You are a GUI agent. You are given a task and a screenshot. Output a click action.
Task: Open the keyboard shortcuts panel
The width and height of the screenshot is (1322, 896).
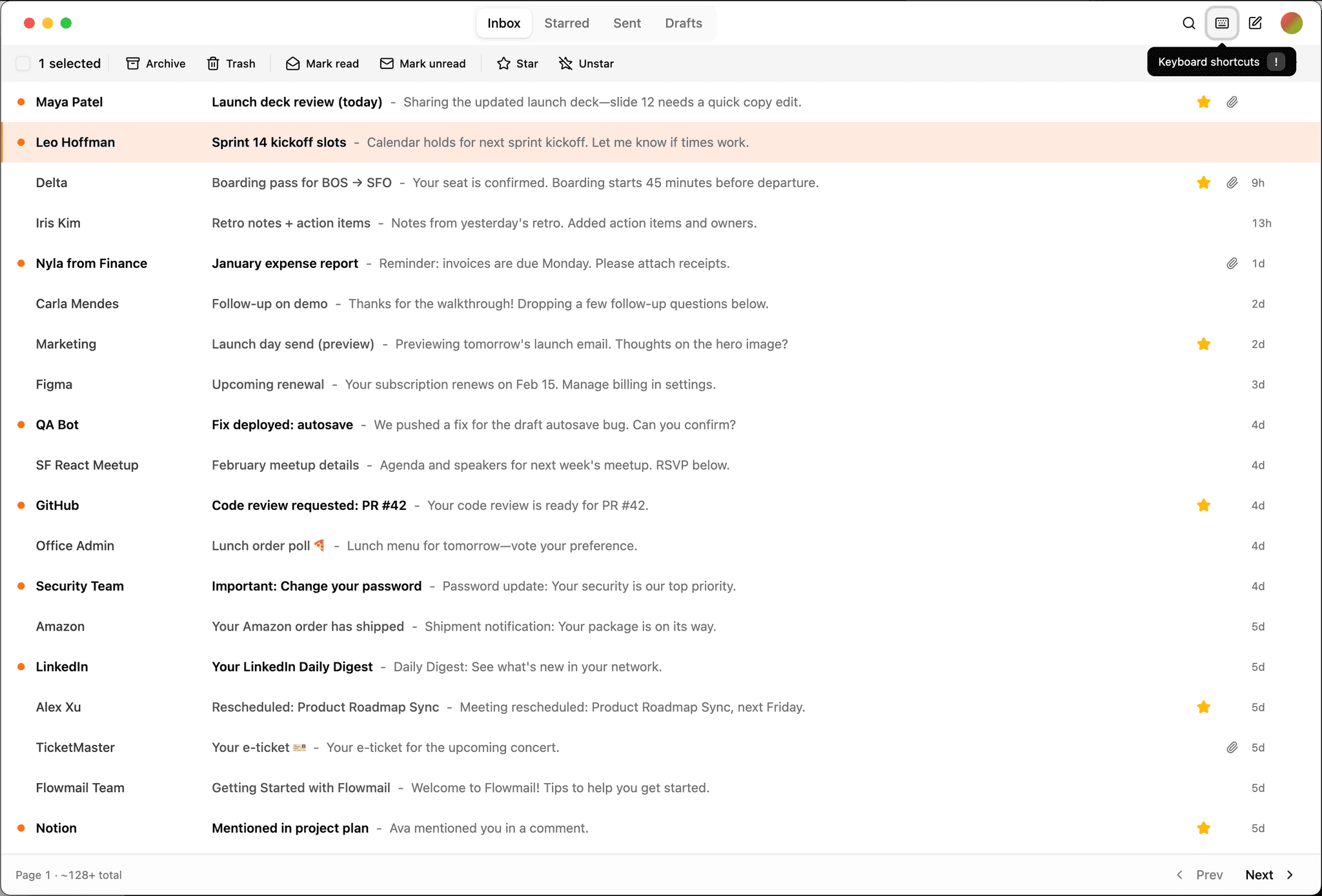click(x=1221, y=23)
